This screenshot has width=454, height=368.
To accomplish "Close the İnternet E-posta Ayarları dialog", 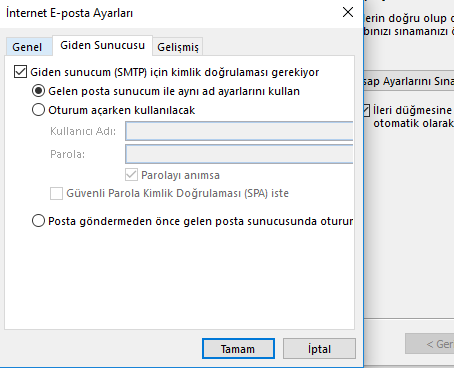I will point(348,12).
